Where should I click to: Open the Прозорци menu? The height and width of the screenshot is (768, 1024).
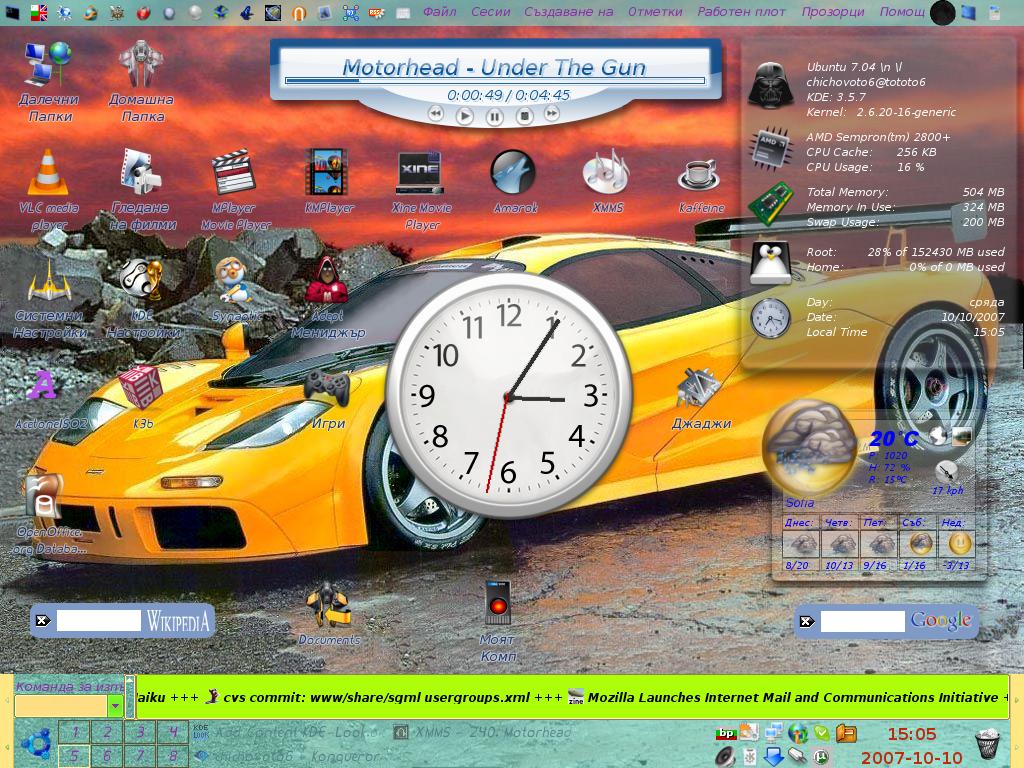pos(833,12)
